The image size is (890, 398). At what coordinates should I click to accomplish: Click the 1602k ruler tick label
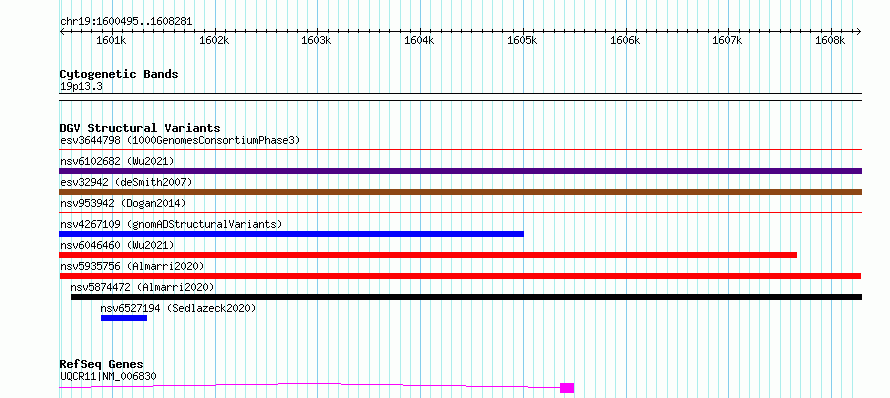click(214, 41)
